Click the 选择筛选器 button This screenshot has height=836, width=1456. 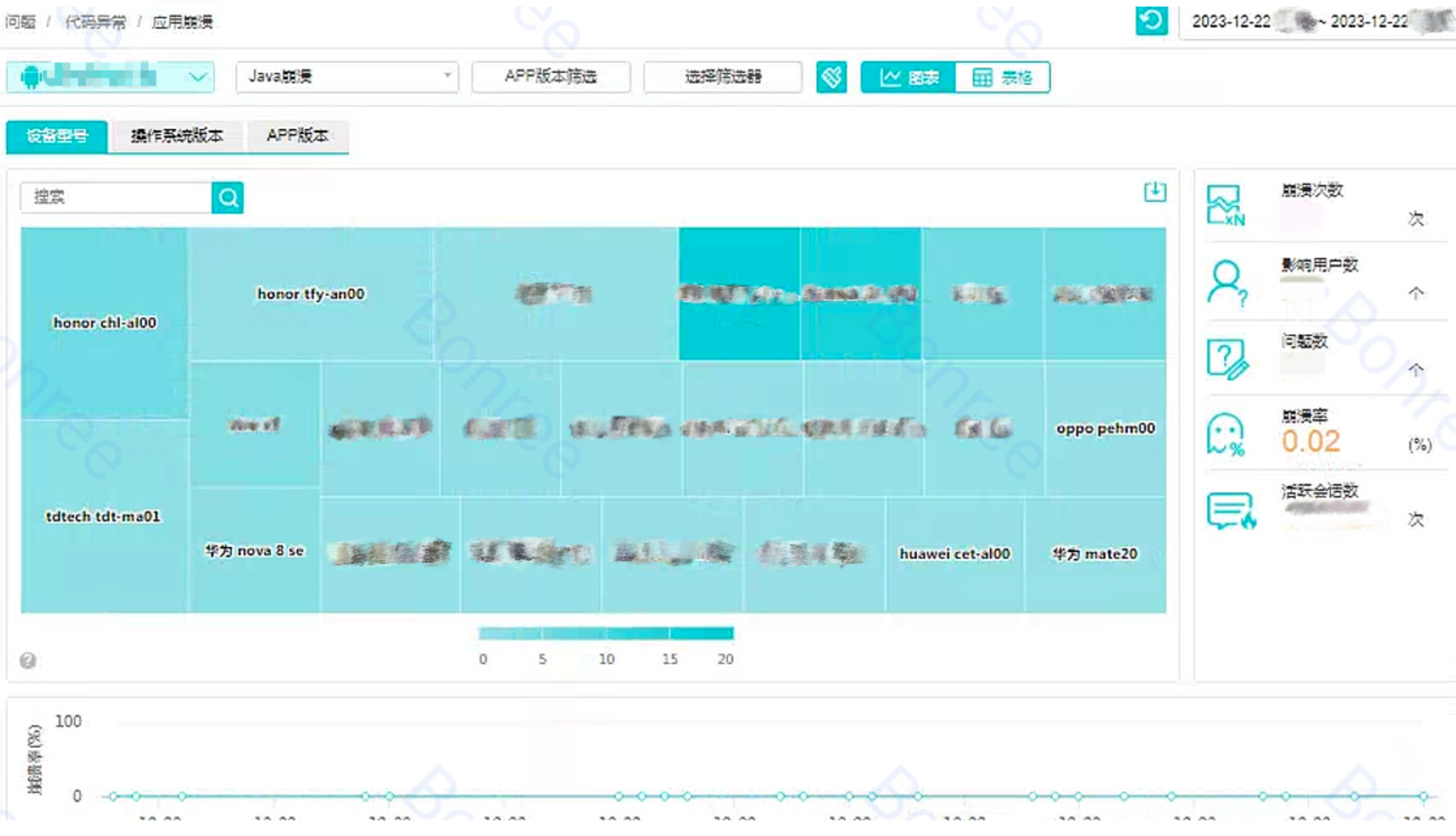coord(722,77)
